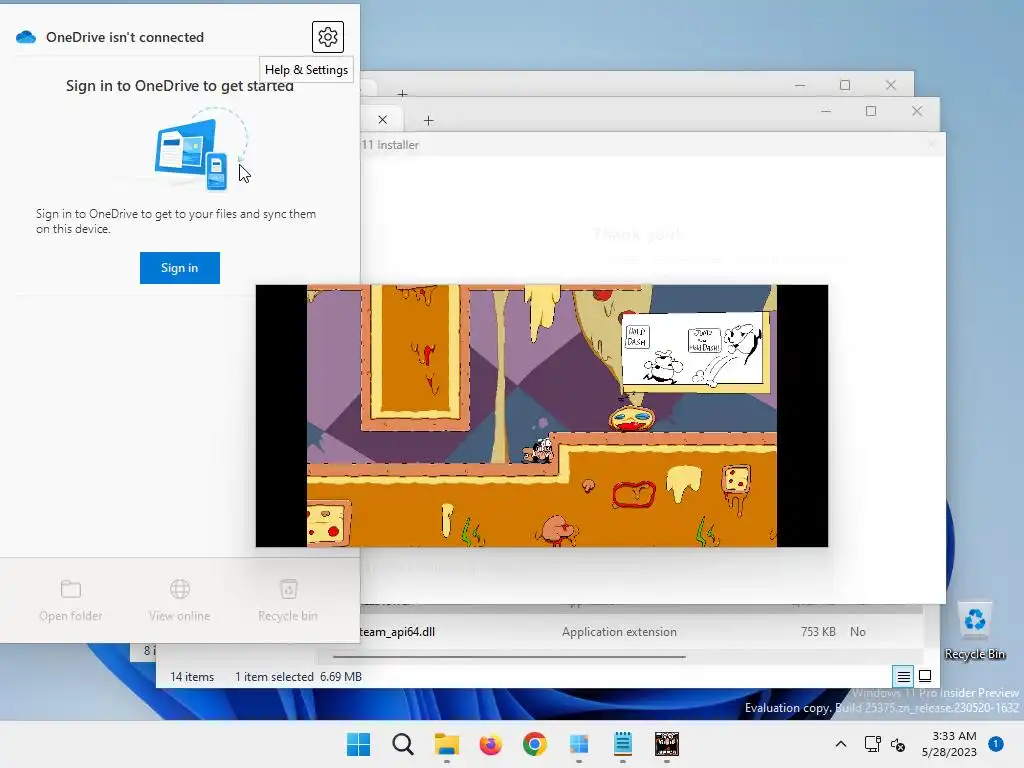Launch Google Chrome from the taskbar
Screen dimensions: 1024x768
click(535, 744)
